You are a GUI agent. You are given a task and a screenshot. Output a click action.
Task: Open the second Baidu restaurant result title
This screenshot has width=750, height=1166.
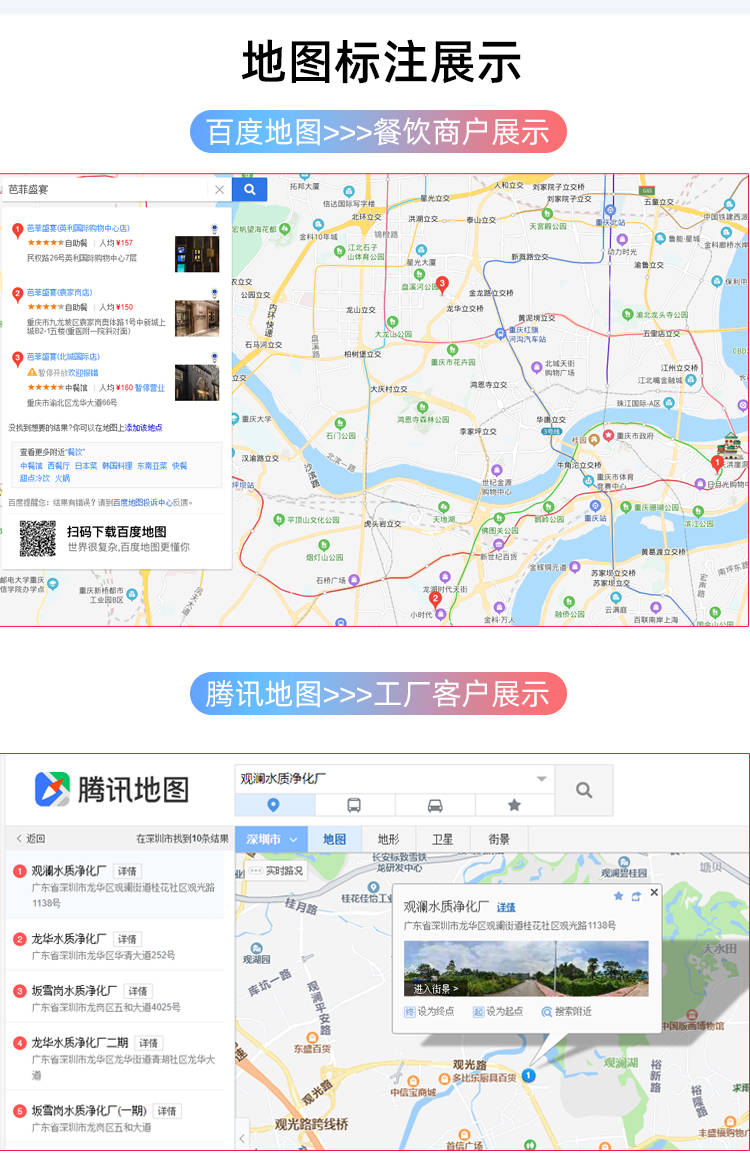(x=59, y=292)
